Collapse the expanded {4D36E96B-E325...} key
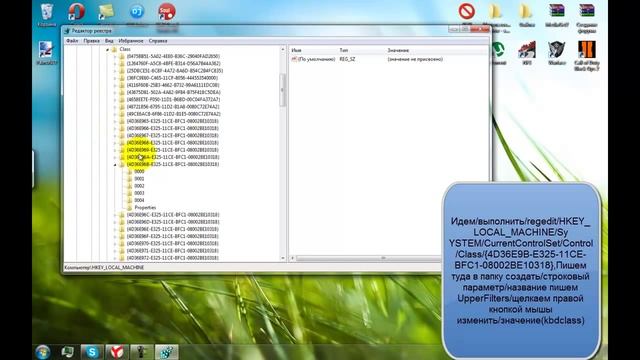This screenshot has width=640, height=360. pyautogui.click(x=115, y=164)
